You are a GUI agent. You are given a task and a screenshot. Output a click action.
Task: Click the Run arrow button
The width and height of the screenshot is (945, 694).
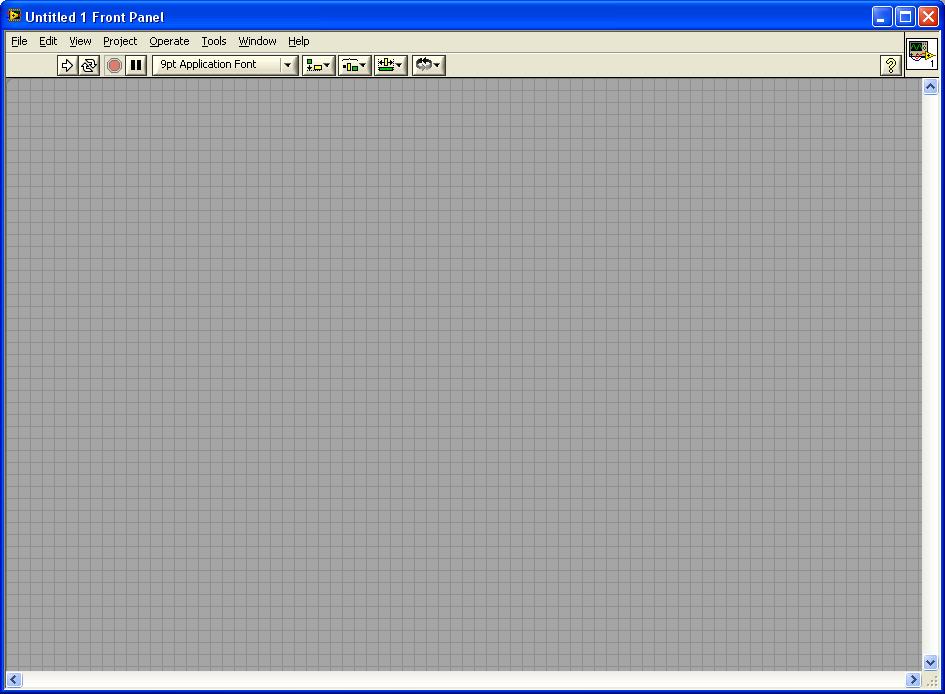(x=67, y=65)
